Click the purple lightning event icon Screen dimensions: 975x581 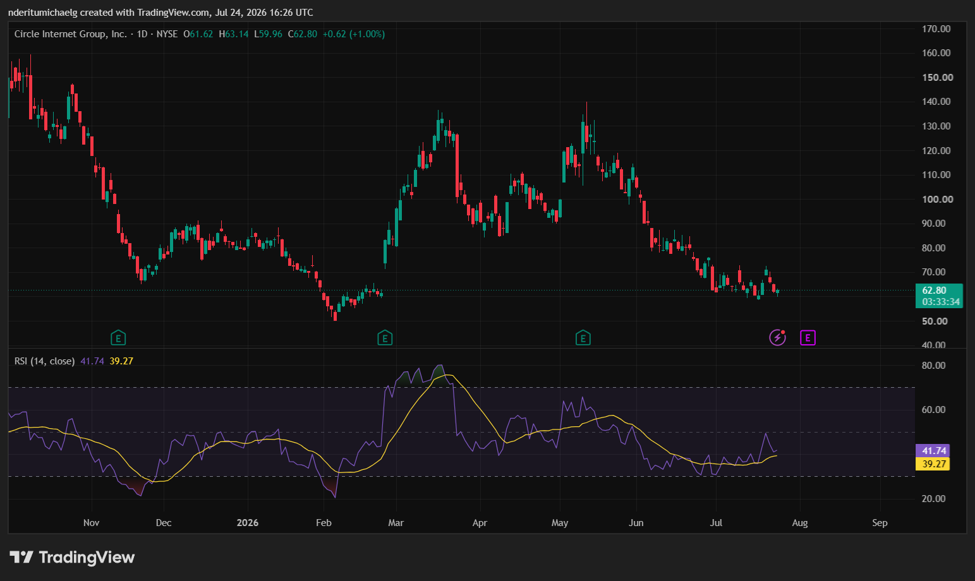(777, 337)
